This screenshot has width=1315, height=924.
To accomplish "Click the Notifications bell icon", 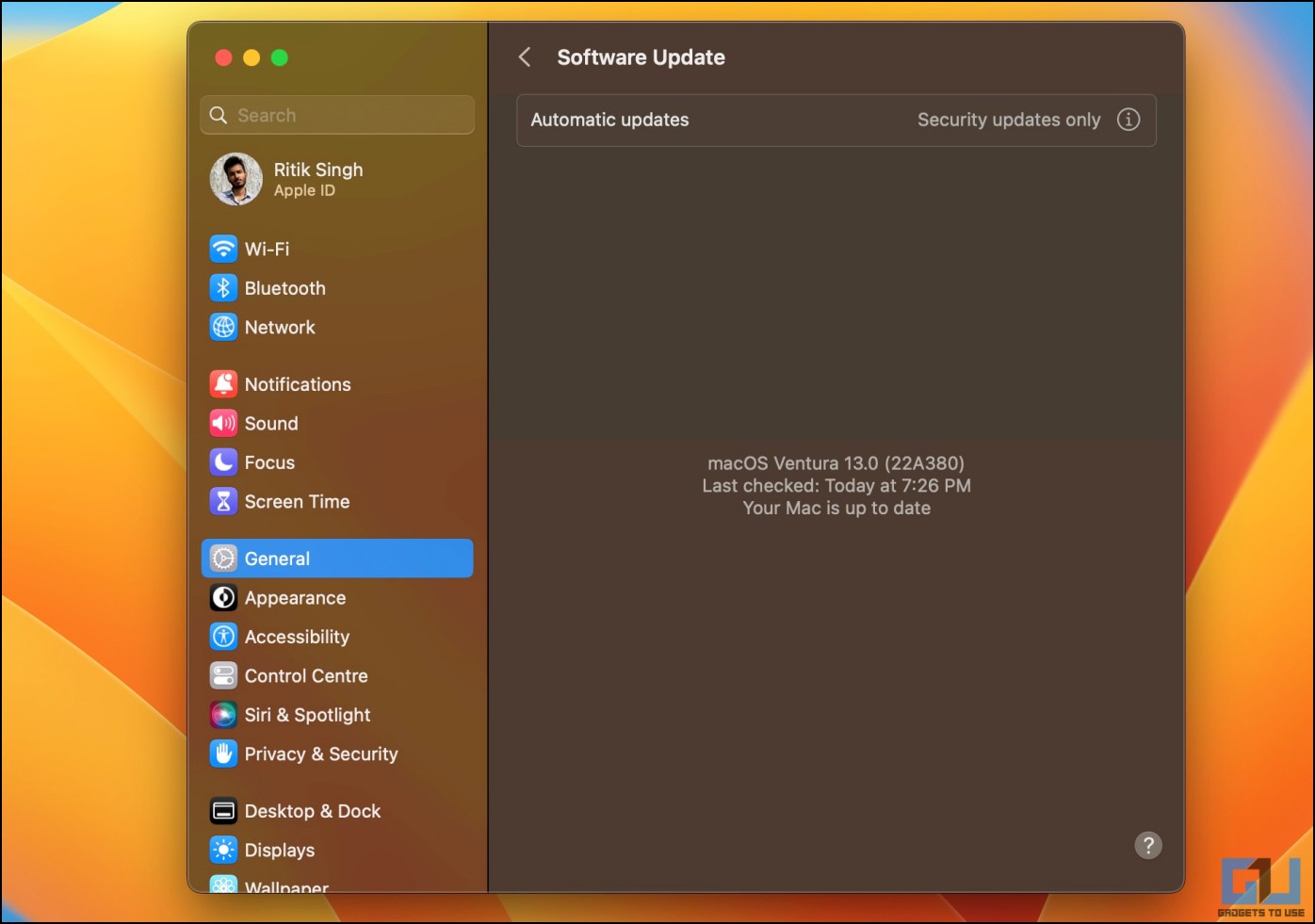I will coord(223,384).
